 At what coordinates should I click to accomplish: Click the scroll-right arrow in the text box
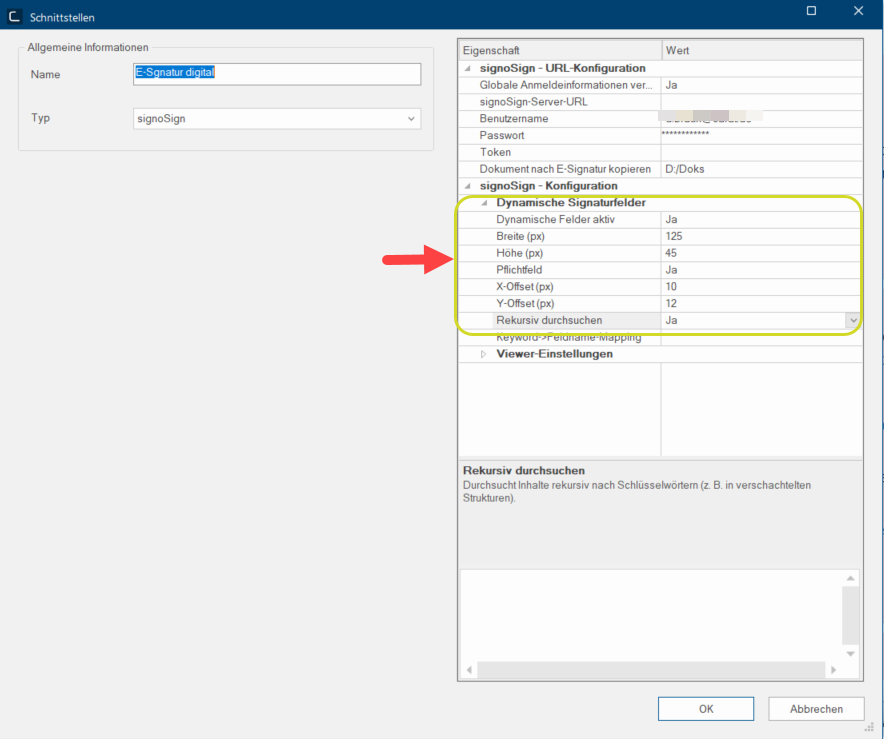[834, 669]
